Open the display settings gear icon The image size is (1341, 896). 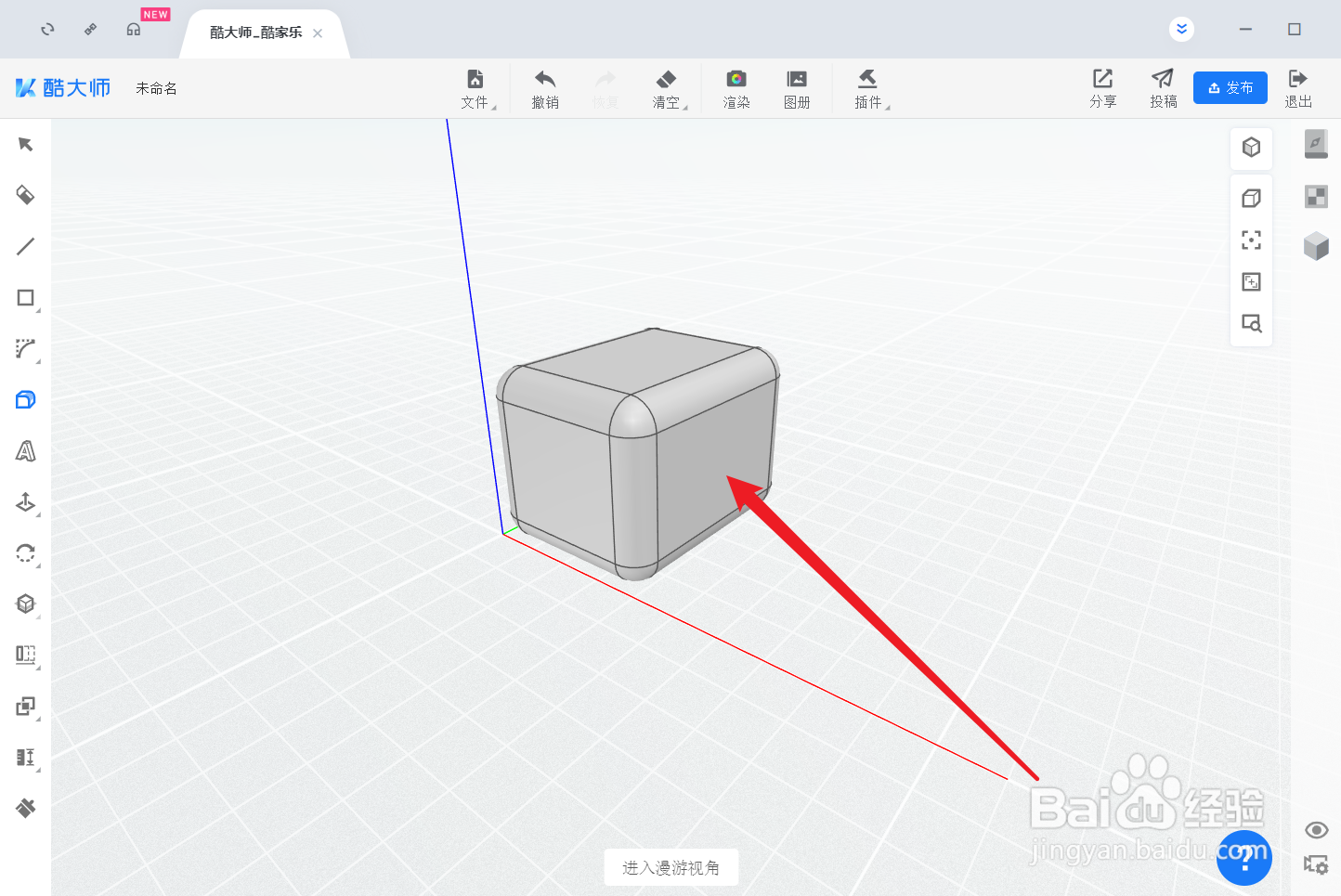pyautogui.click(x=1316, y=864)
